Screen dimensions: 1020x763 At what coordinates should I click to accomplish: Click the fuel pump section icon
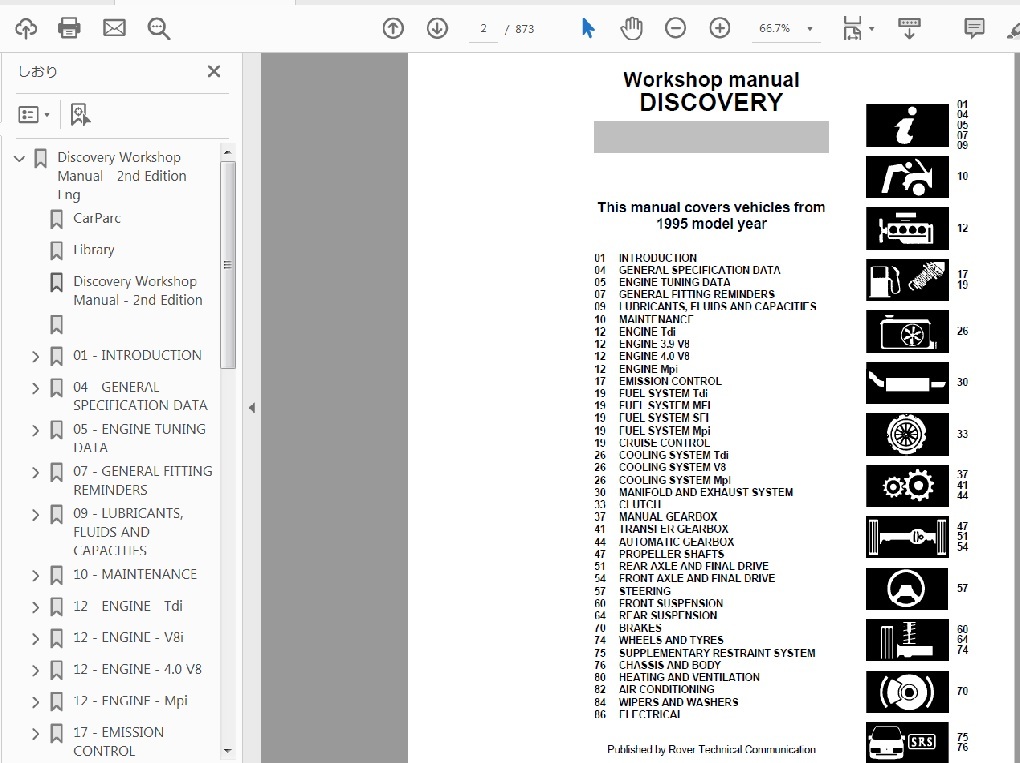pos(907,280)
